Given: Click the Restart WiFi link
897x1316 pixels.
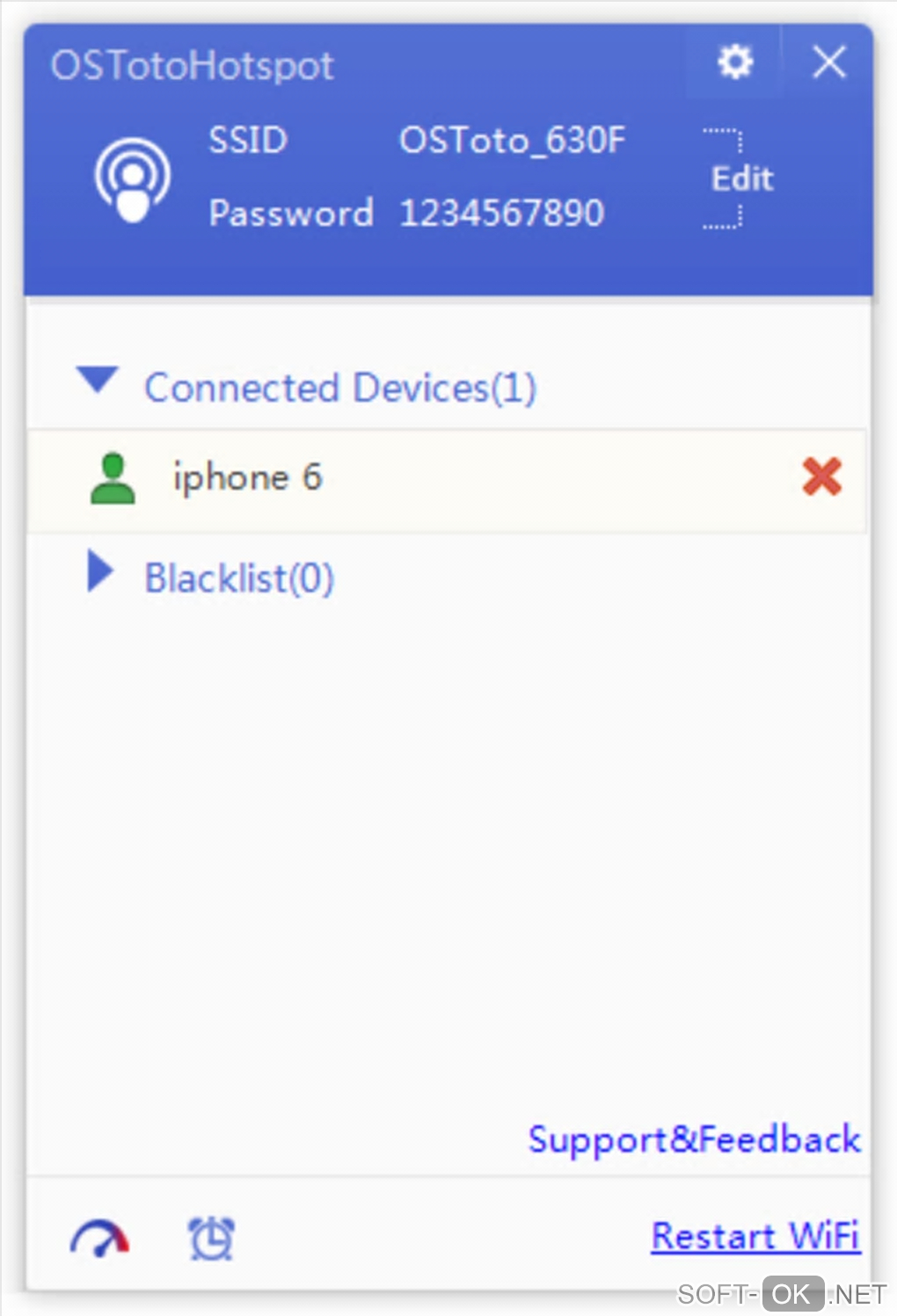Looking at the screenshot, I should 755,1236.
